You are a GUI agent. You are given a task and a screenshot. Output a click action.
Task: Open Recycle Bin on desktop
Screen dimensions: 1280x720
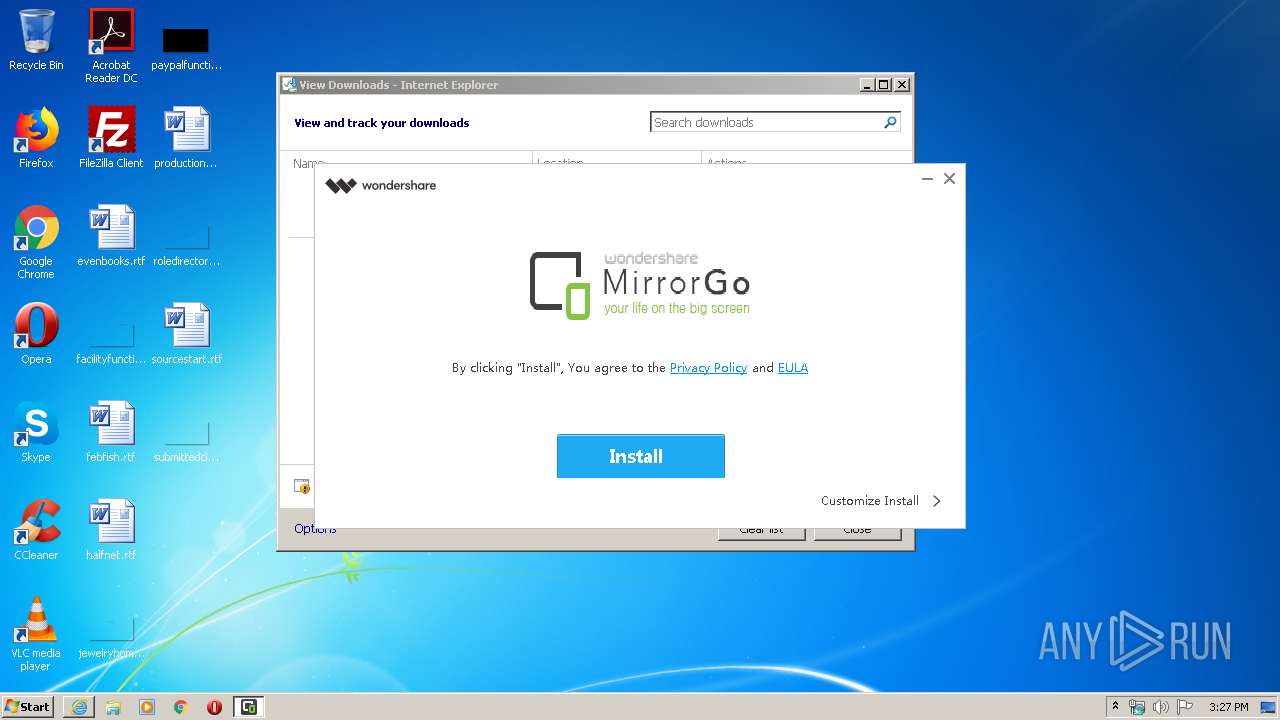36,40
